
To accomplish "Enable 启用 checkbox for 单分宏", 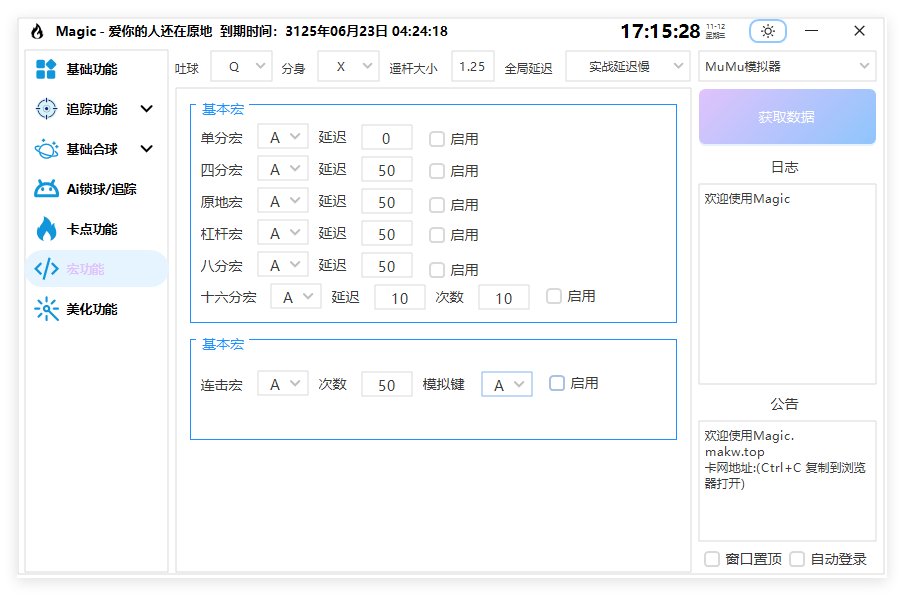I will [436, 137].
